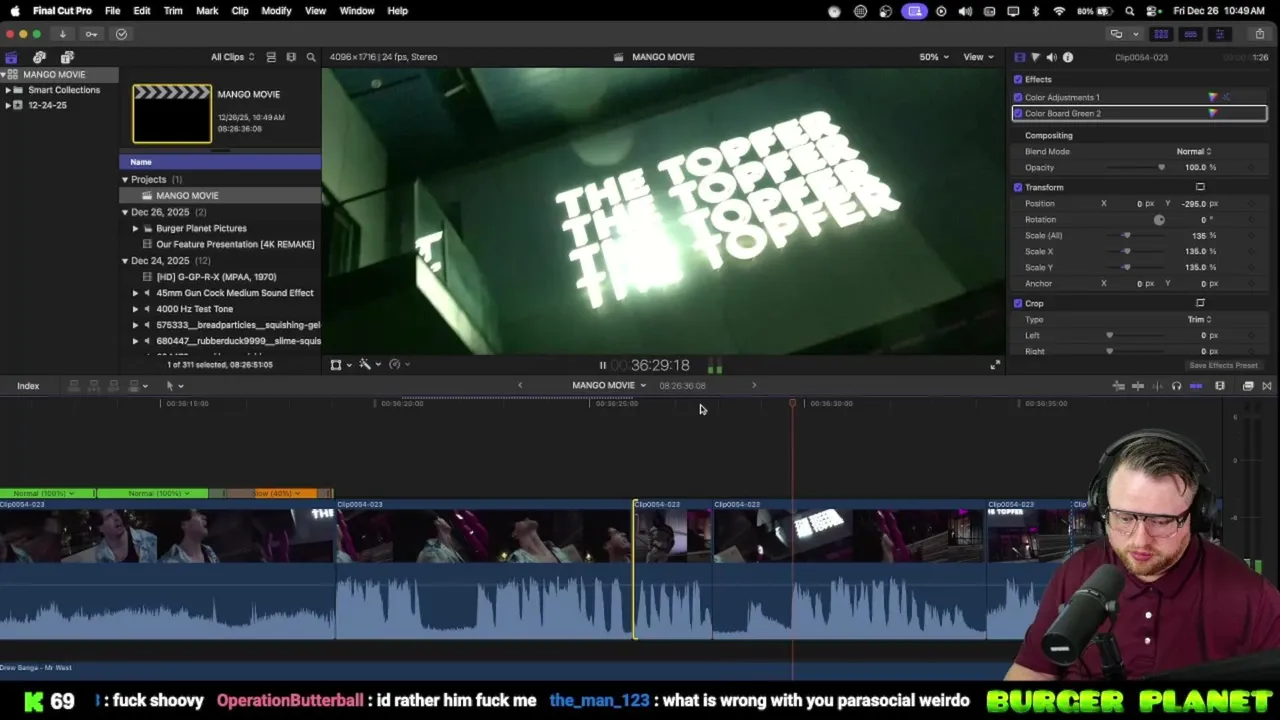Screen dimensions: 1280x720
Task: Open the Clip menu
Action: click(x=240, y=11)
